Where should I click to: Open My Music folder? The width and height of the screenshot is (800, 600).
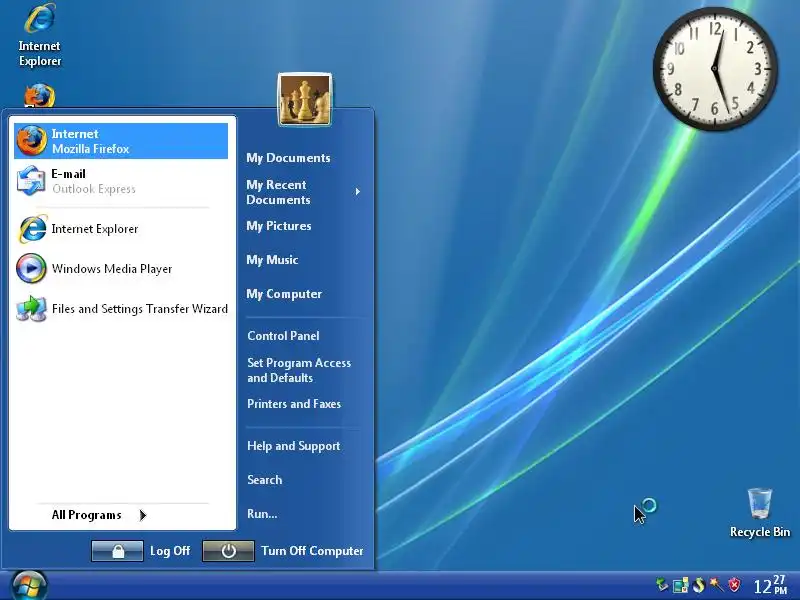click(x=272, y=260)
